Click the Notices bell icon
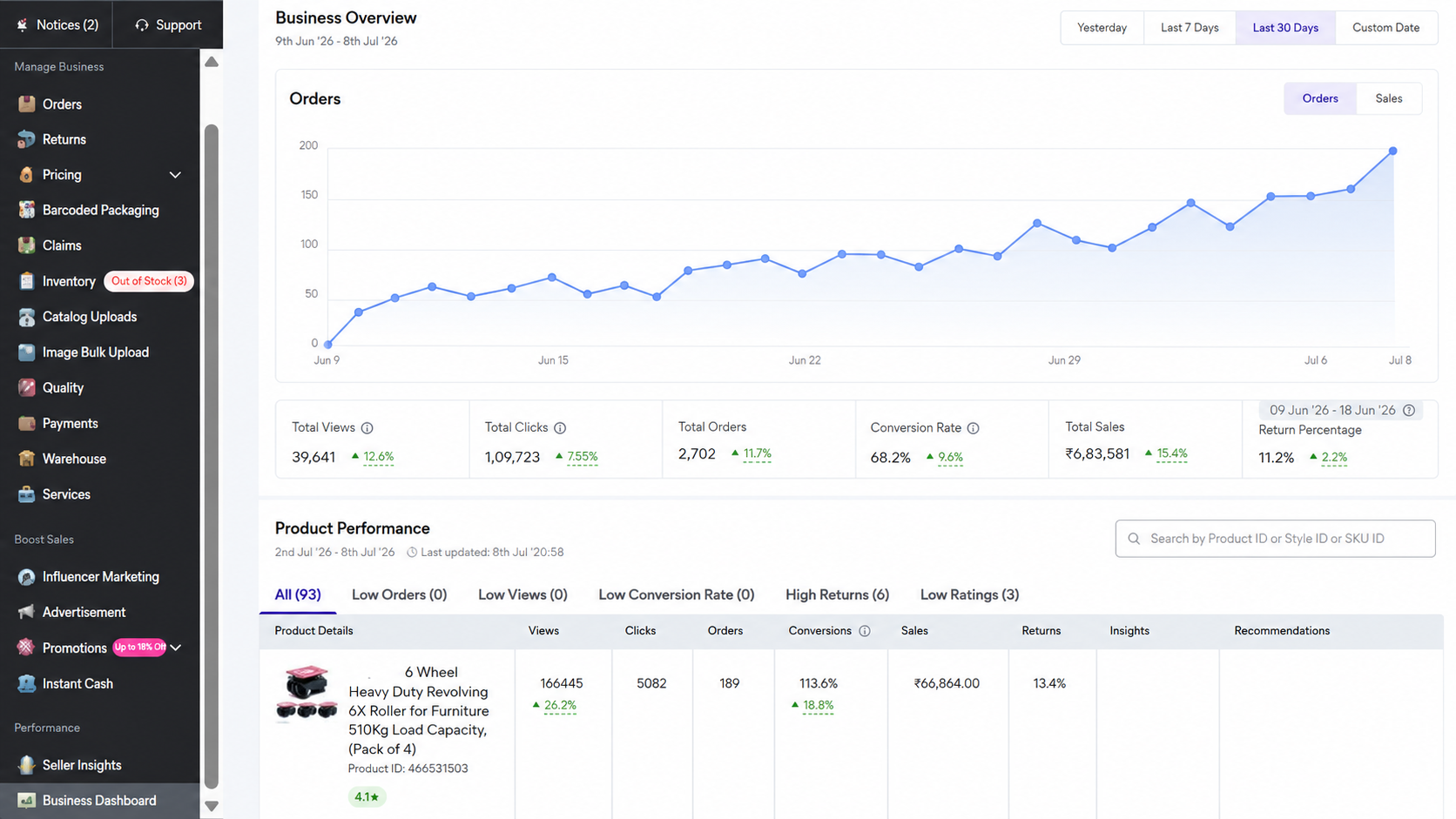The image size is (1456, 819). pos(23,25)
